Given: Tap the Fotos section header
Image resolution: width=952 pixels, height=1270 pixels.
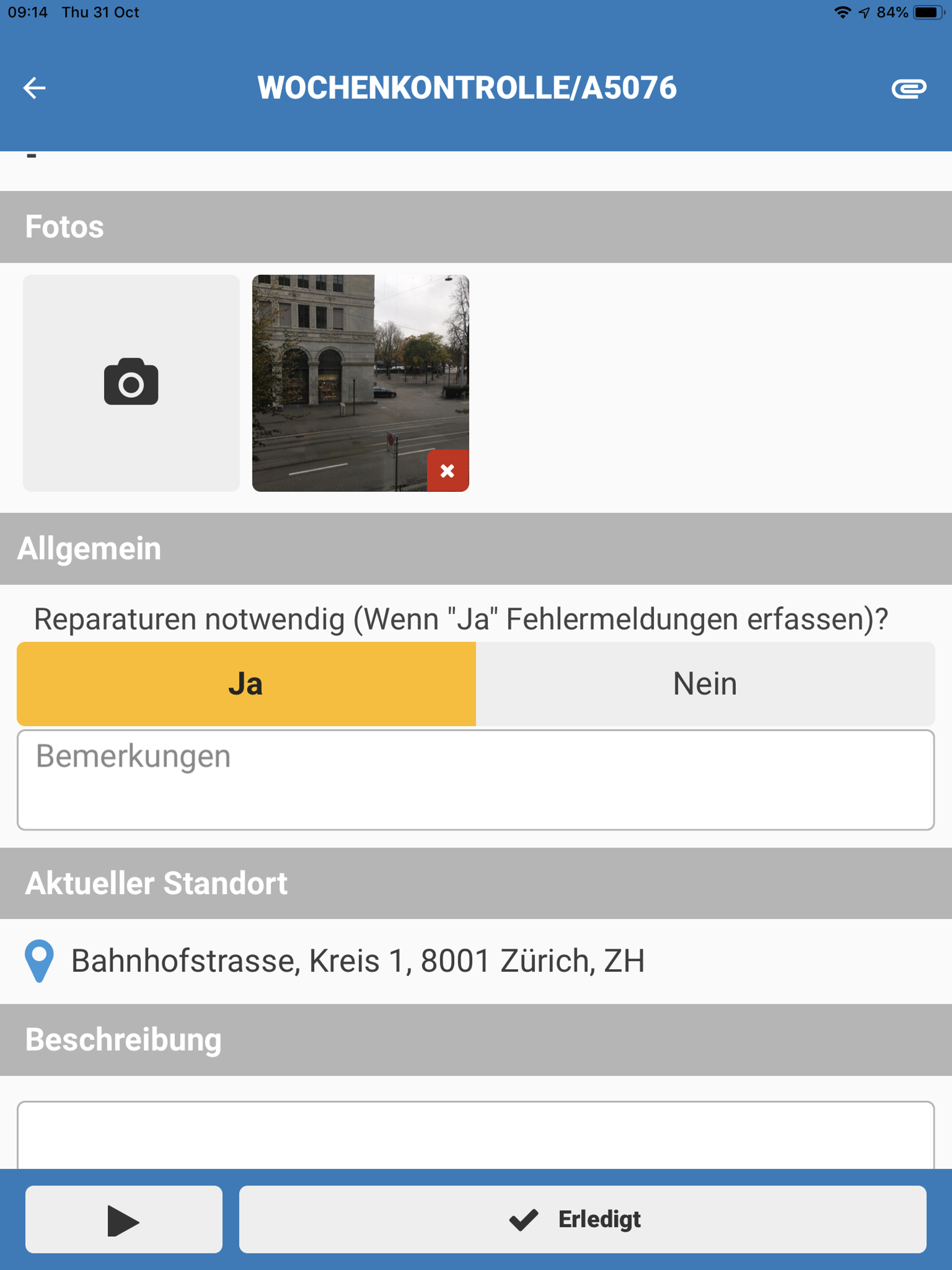Looking at the screenshot, I should click(x=64, y=227).
